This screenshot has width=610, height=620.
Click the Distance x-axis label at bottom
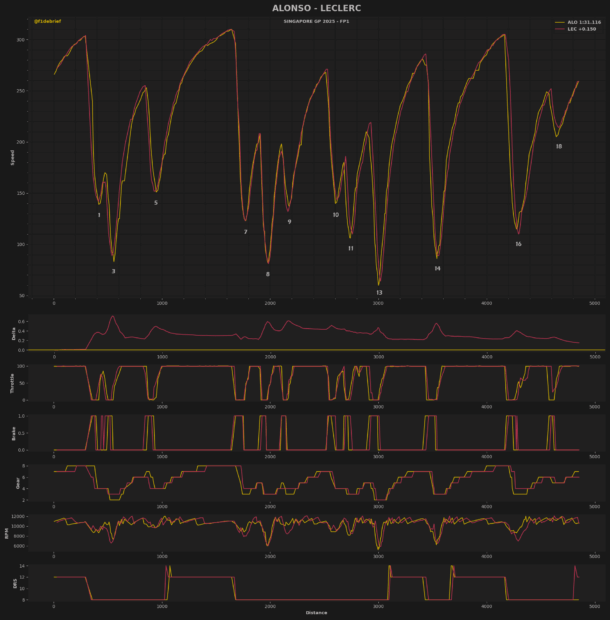(316, 612)
